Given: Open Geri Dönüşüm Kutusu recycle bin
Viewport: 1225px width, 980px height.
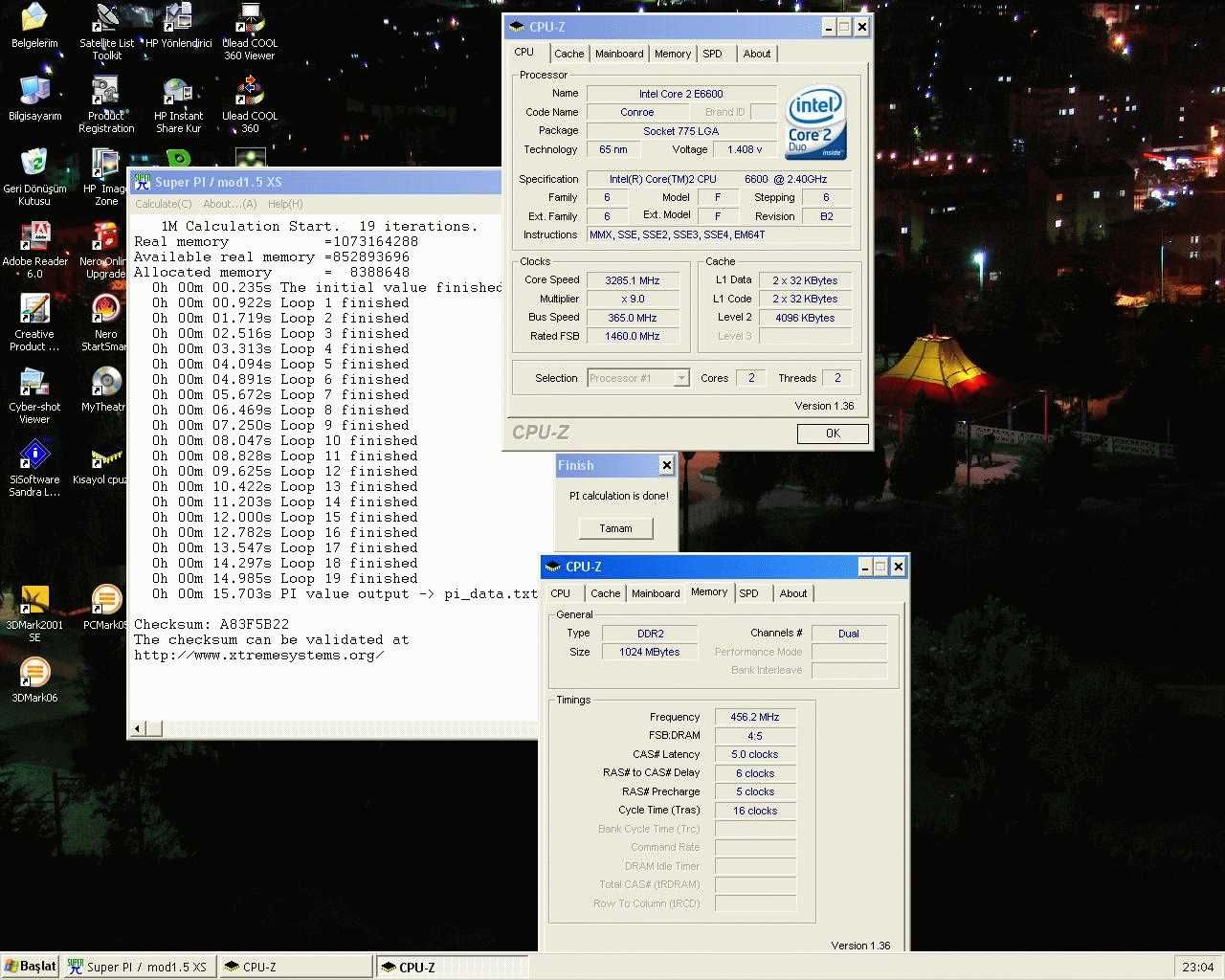Looking at the screenshot, I should coord(34,177).
